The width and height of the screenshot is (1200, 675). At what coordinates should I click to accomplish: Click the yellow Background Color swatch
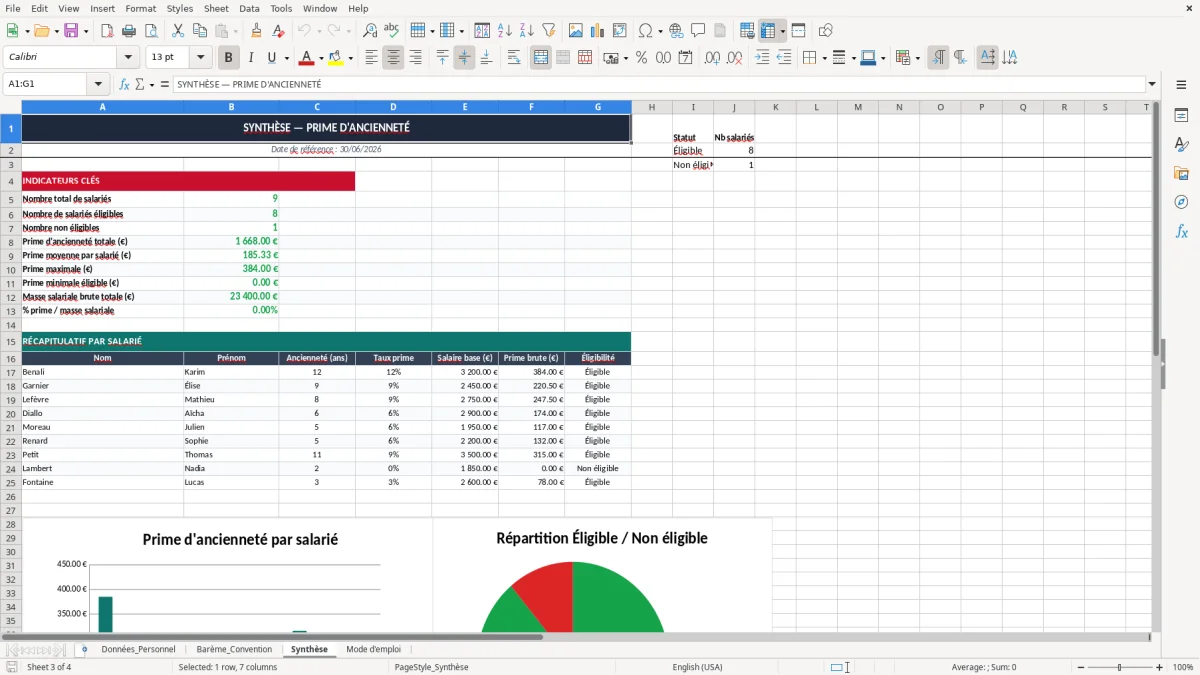(336, 58)
